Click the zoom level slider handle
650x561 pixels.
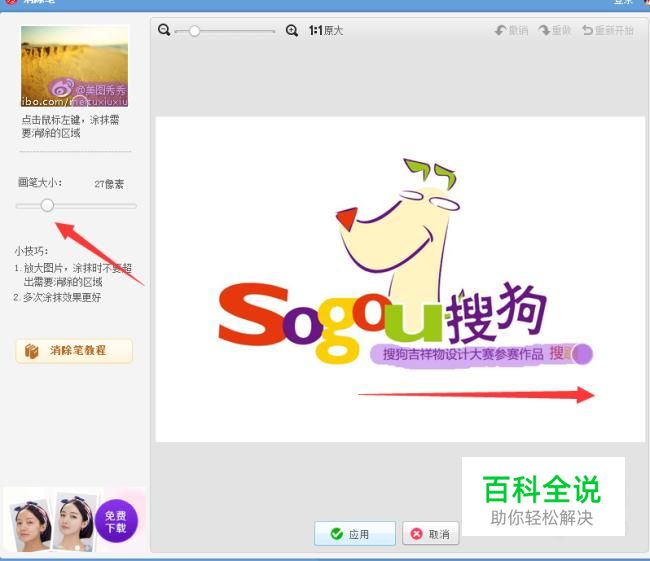pos(194,31)
